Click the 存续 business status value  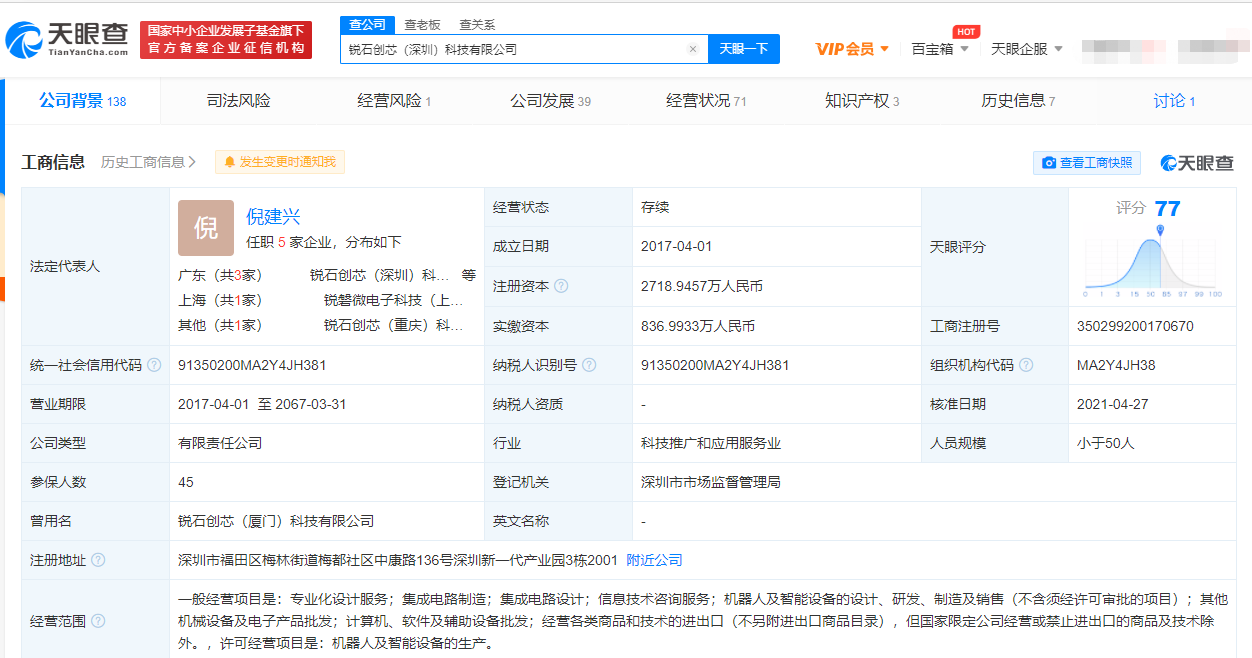tap(655, 208)
